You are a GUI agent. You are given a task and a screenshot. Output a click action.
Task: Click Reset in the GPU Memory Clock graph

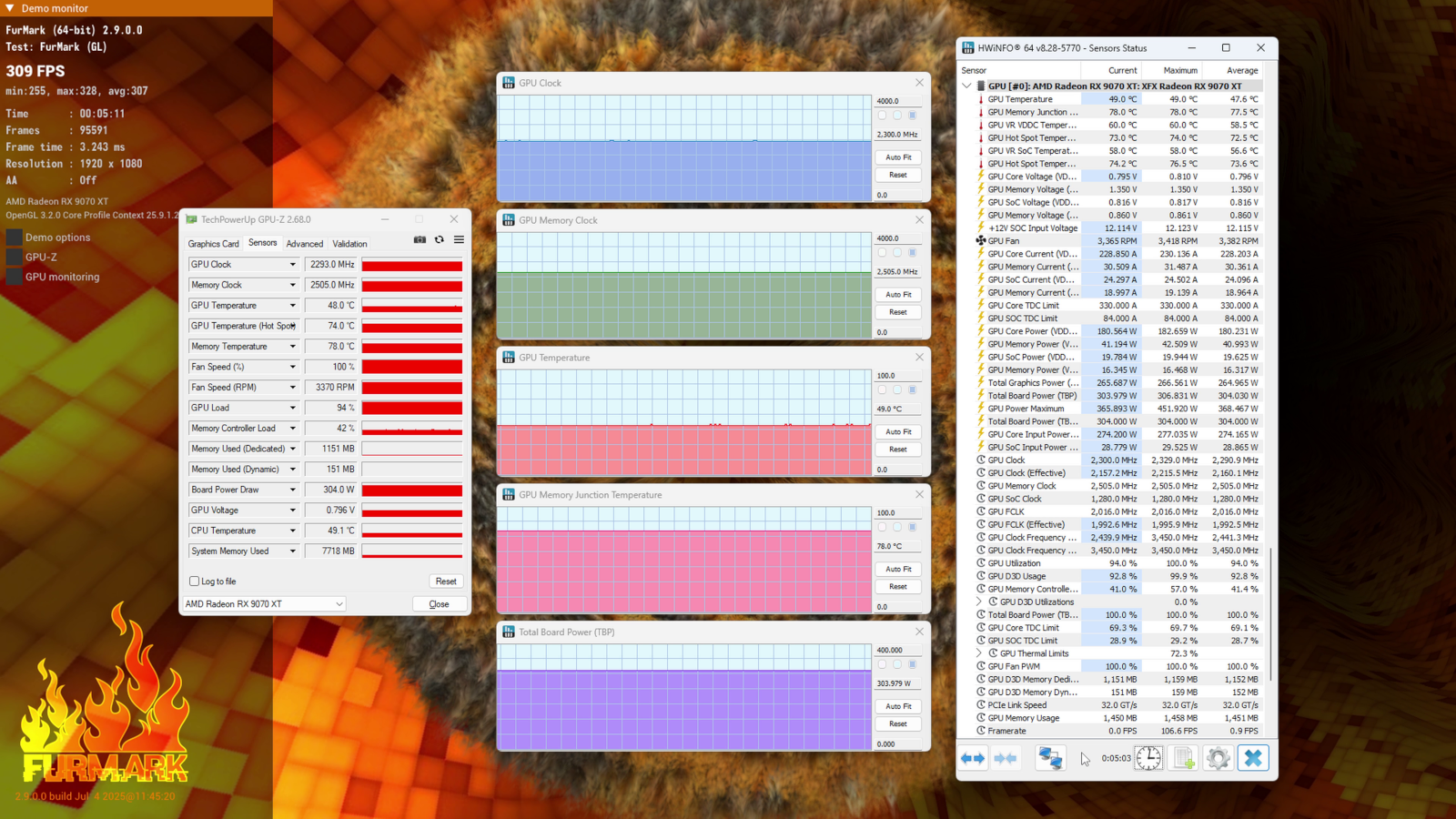tap(898, 312)
